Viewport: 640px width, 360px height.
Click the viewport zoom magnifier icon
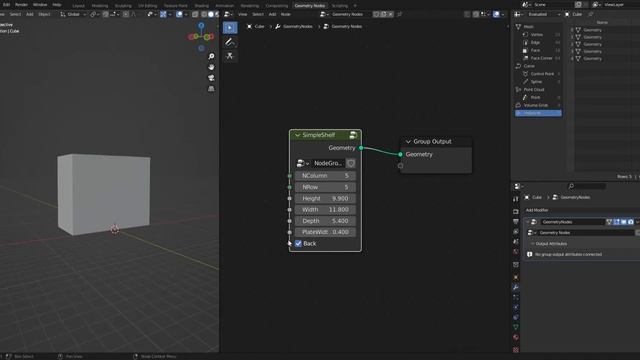(211, 56)
